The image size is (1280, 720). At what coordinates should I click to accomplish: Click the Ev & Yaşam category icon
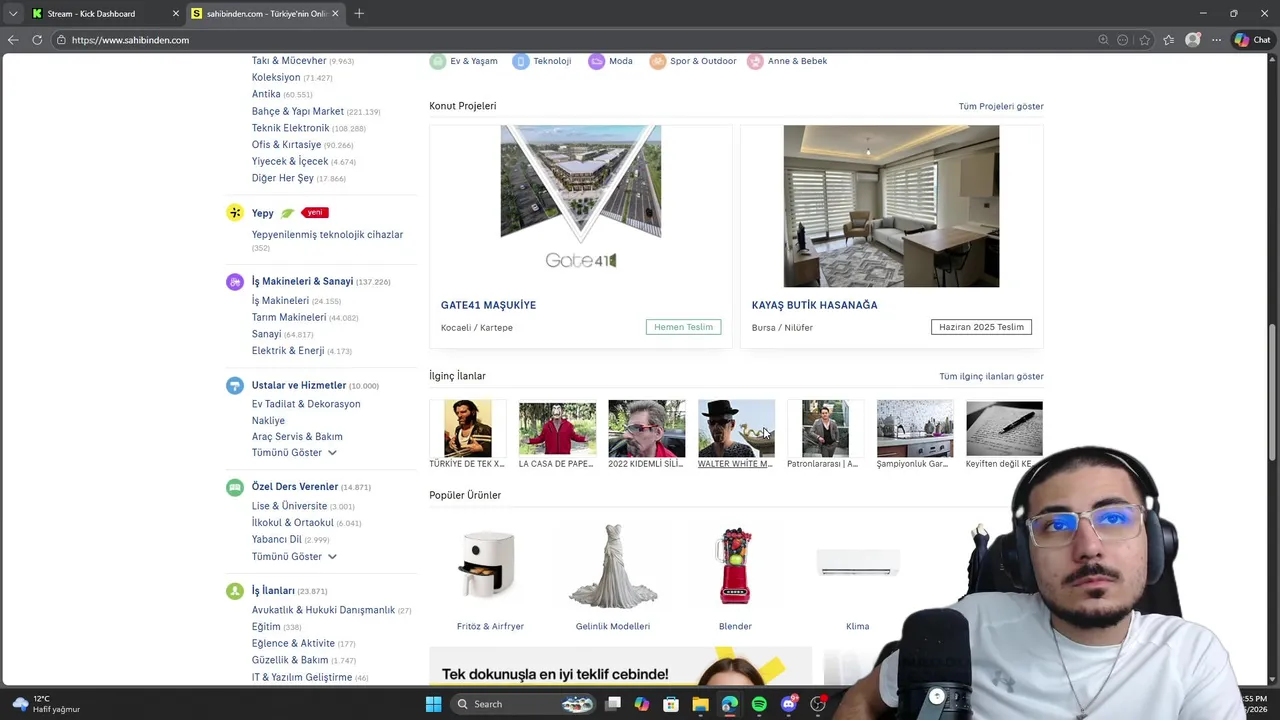tap(438, 61)
